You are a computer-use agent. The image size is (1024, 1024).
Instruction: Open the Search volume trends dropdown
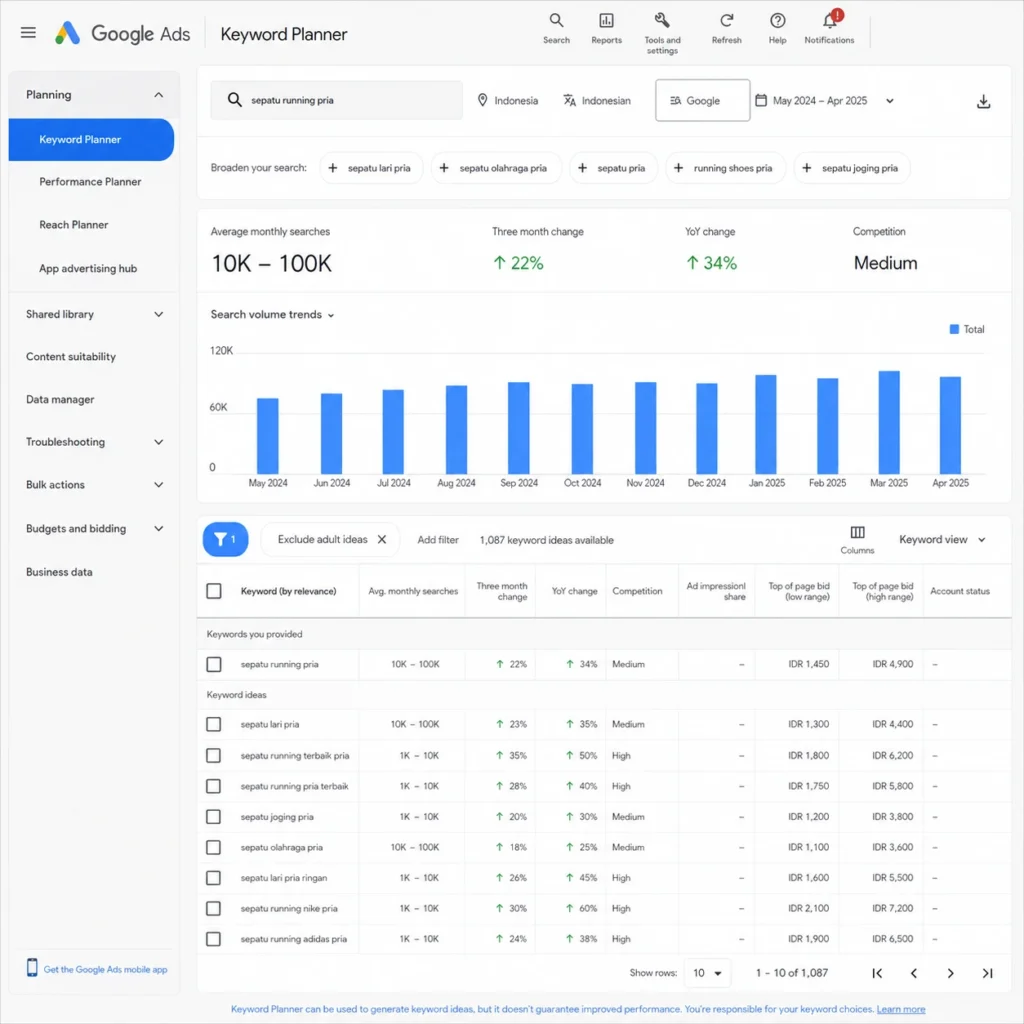coord(272,315)
